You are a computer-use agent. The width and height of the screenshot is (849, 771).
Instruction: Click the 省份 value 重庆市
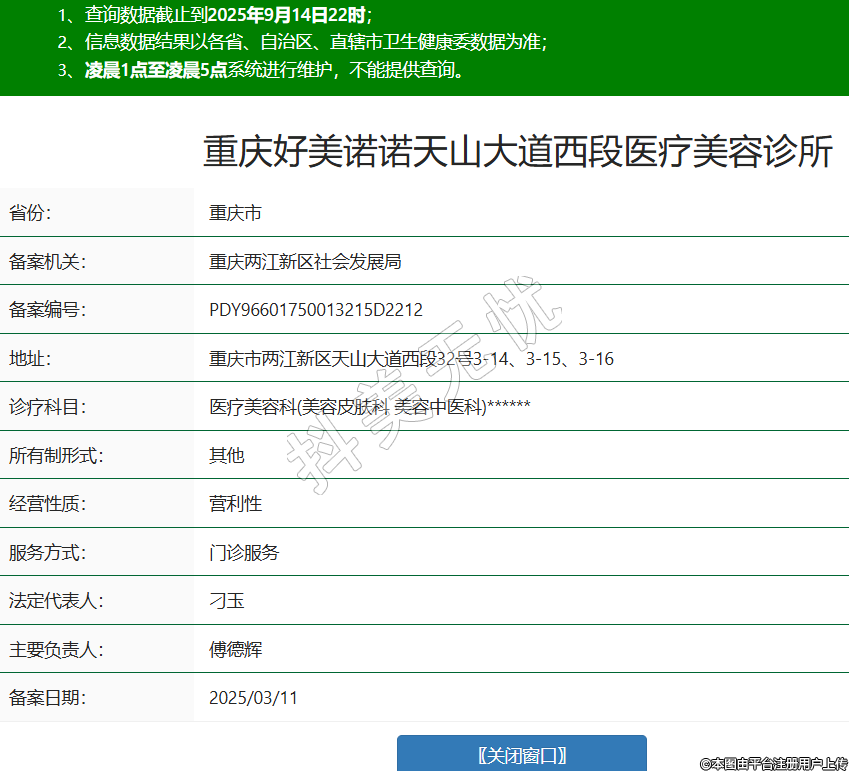235,213
